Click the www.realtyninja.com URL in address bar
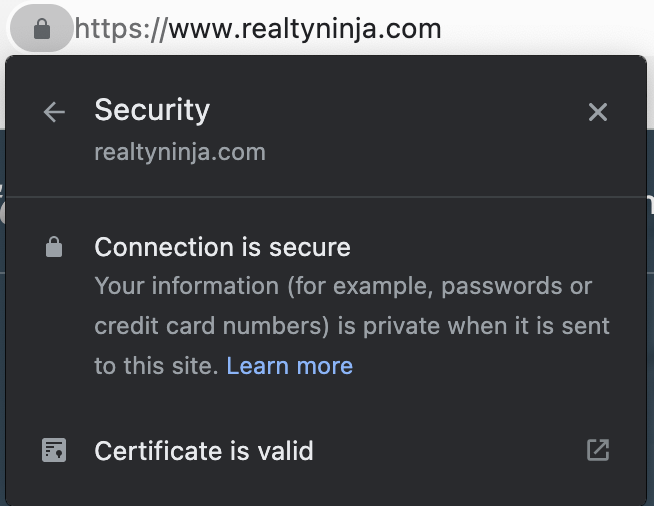 (x=305, y=29)
